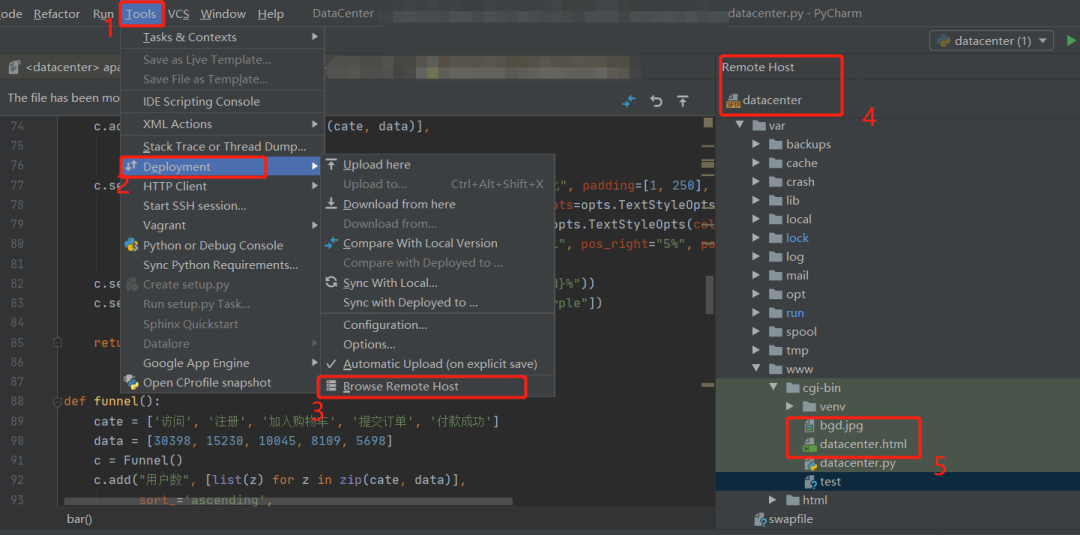Screen dimensions: 1080x535
Task: Collapse the www folder
Action: pos(756,369)
